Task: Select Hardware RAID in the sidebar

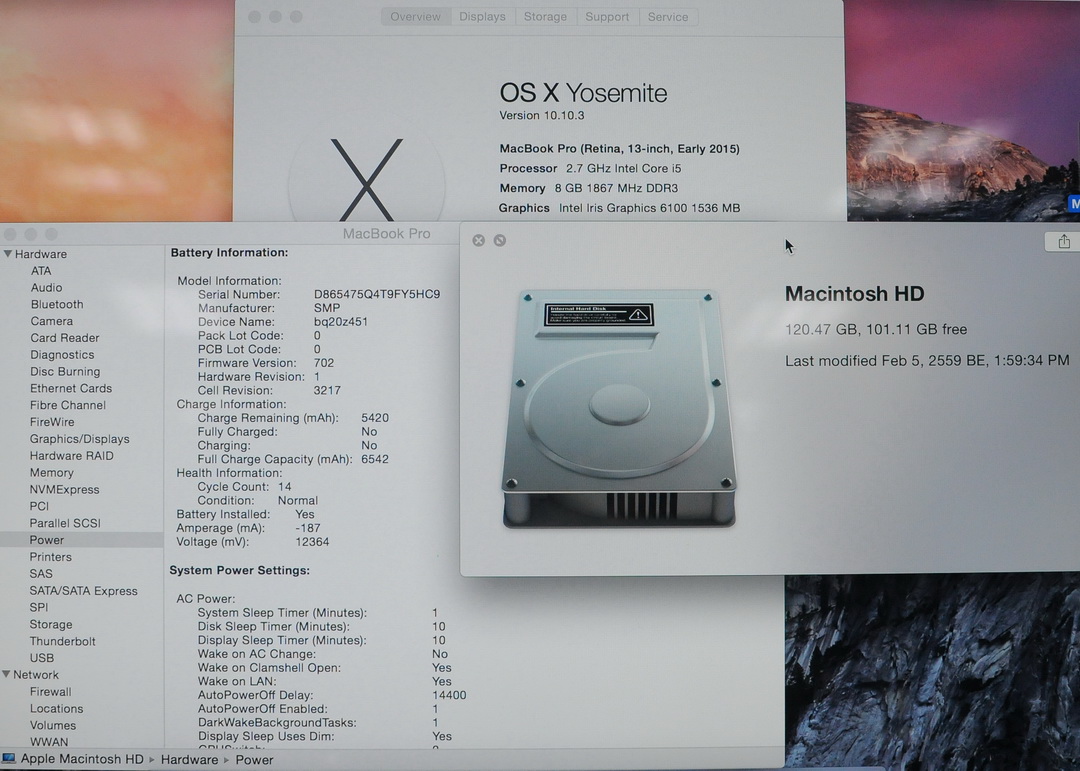Action: point(72,455)
